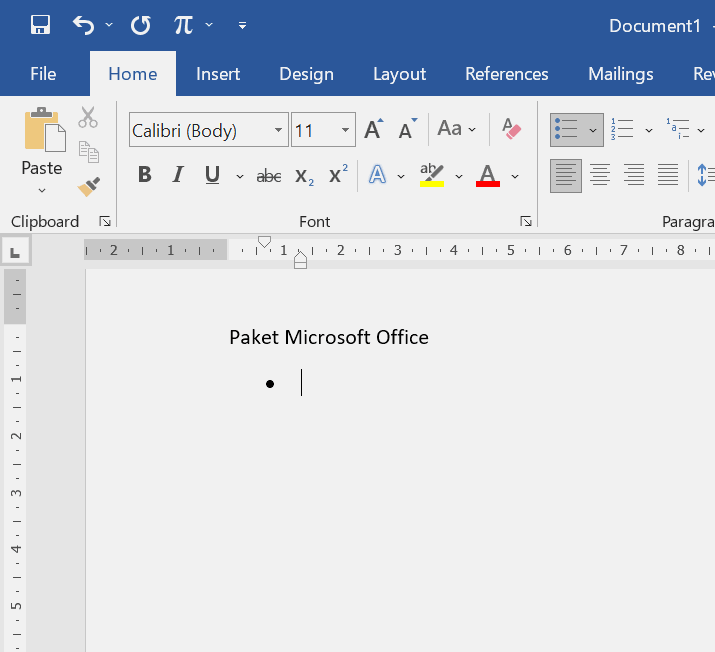The image size is (715, 652).
Task: Apply Text Effects using the glowing A
Action: click(x=378, y=176)
